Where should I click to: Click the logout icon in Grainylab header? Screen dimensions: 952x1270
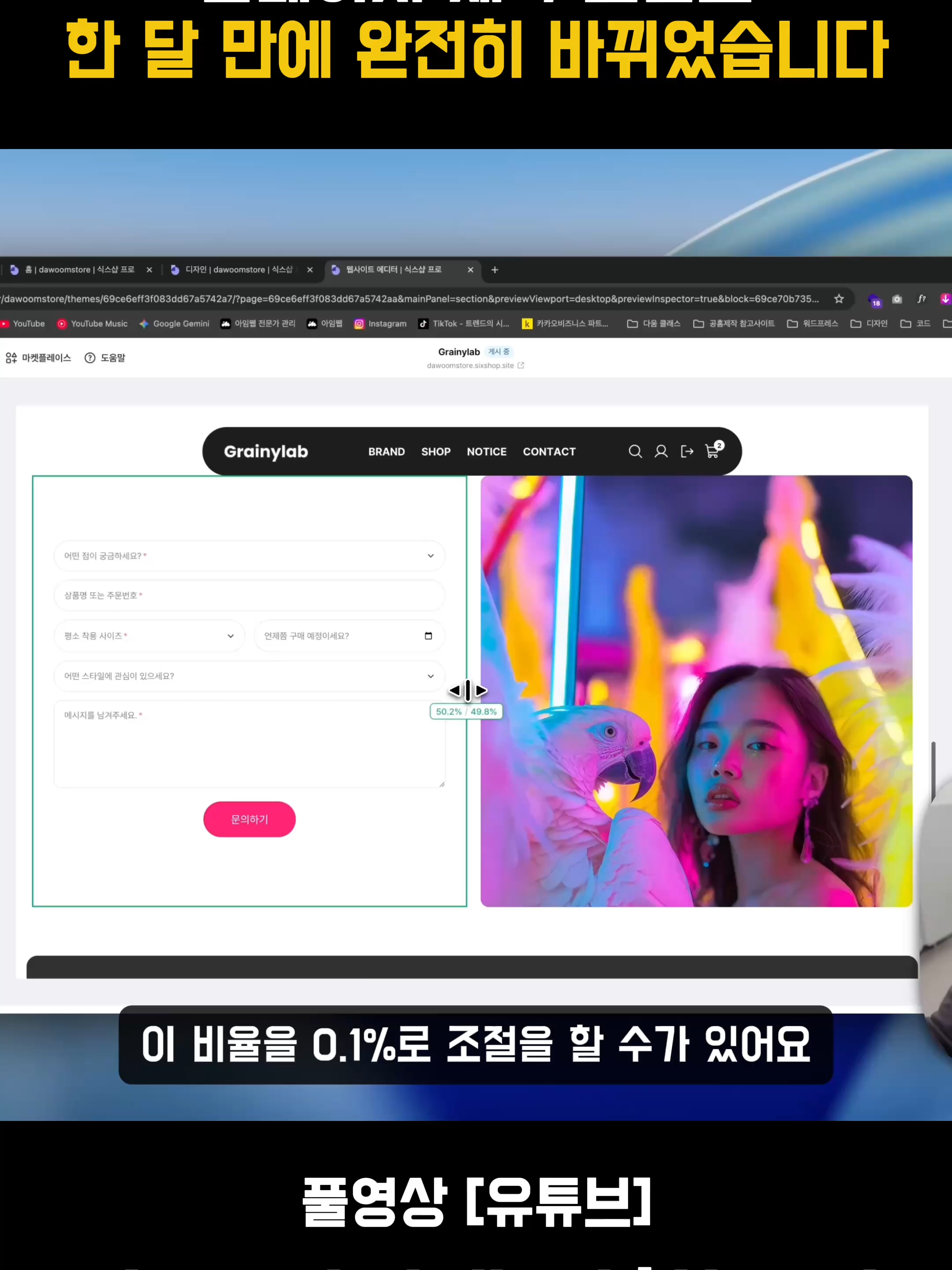click(687, 451)
